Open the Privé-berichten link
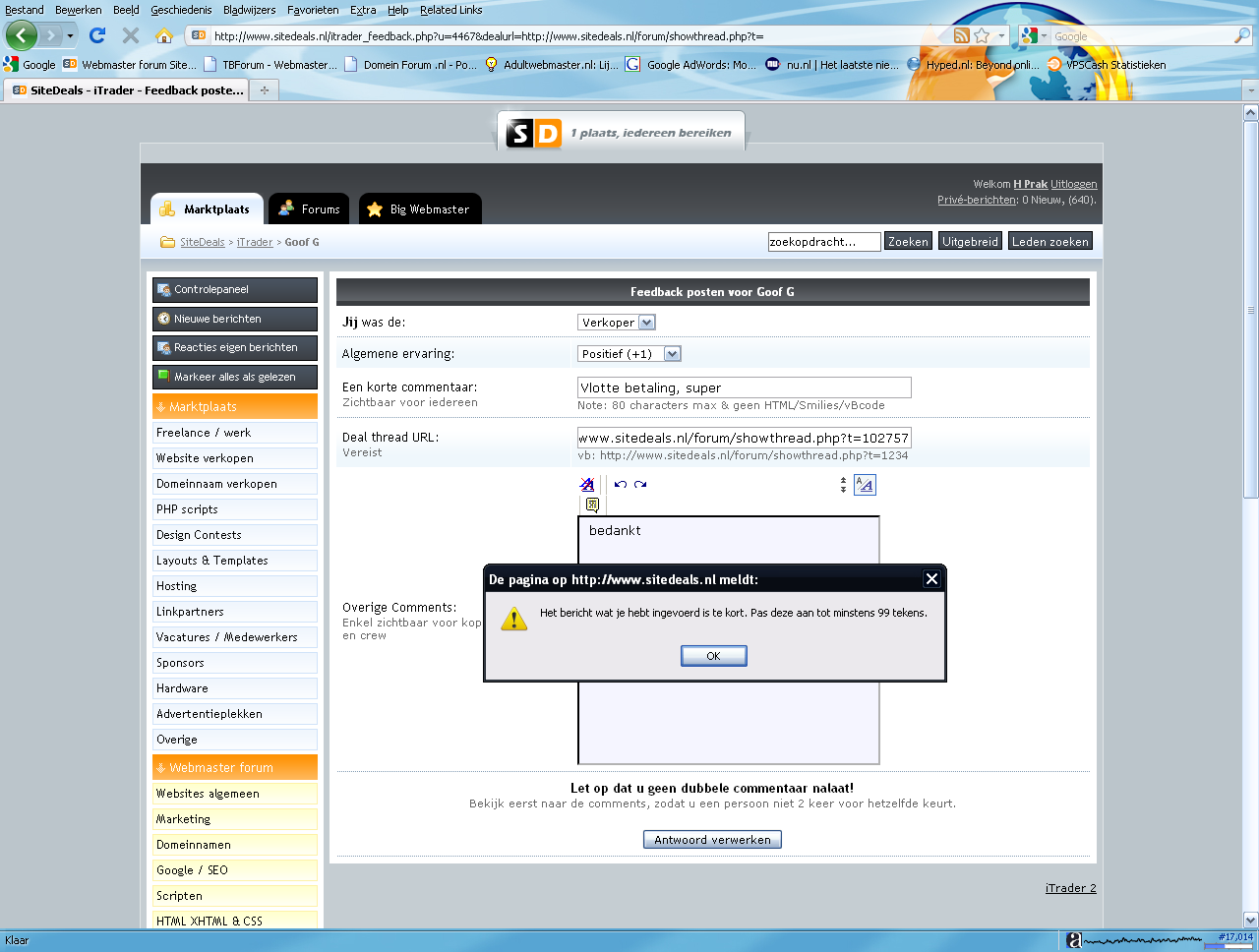 point(977,200)
